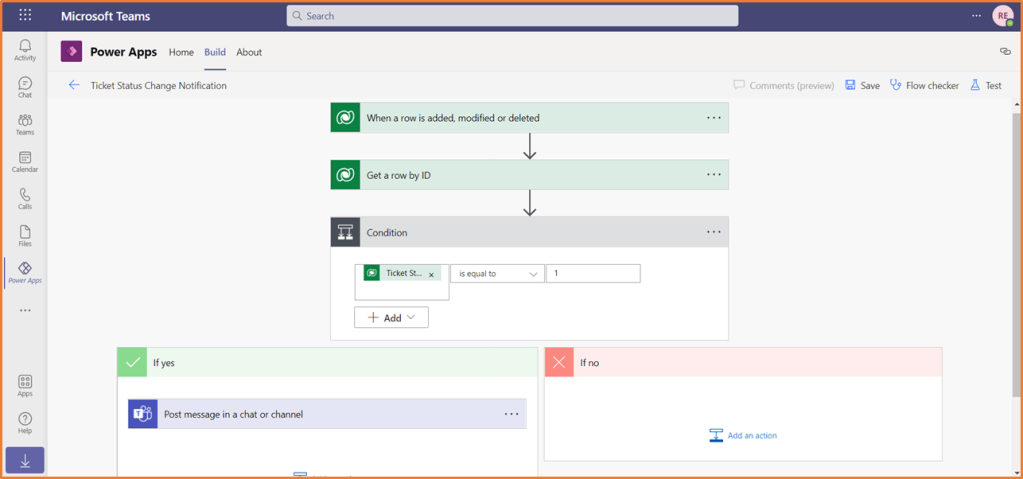Screen dimensions: 1023x479
Task: Open Calendar in the left rail
Action: (25, 162)
